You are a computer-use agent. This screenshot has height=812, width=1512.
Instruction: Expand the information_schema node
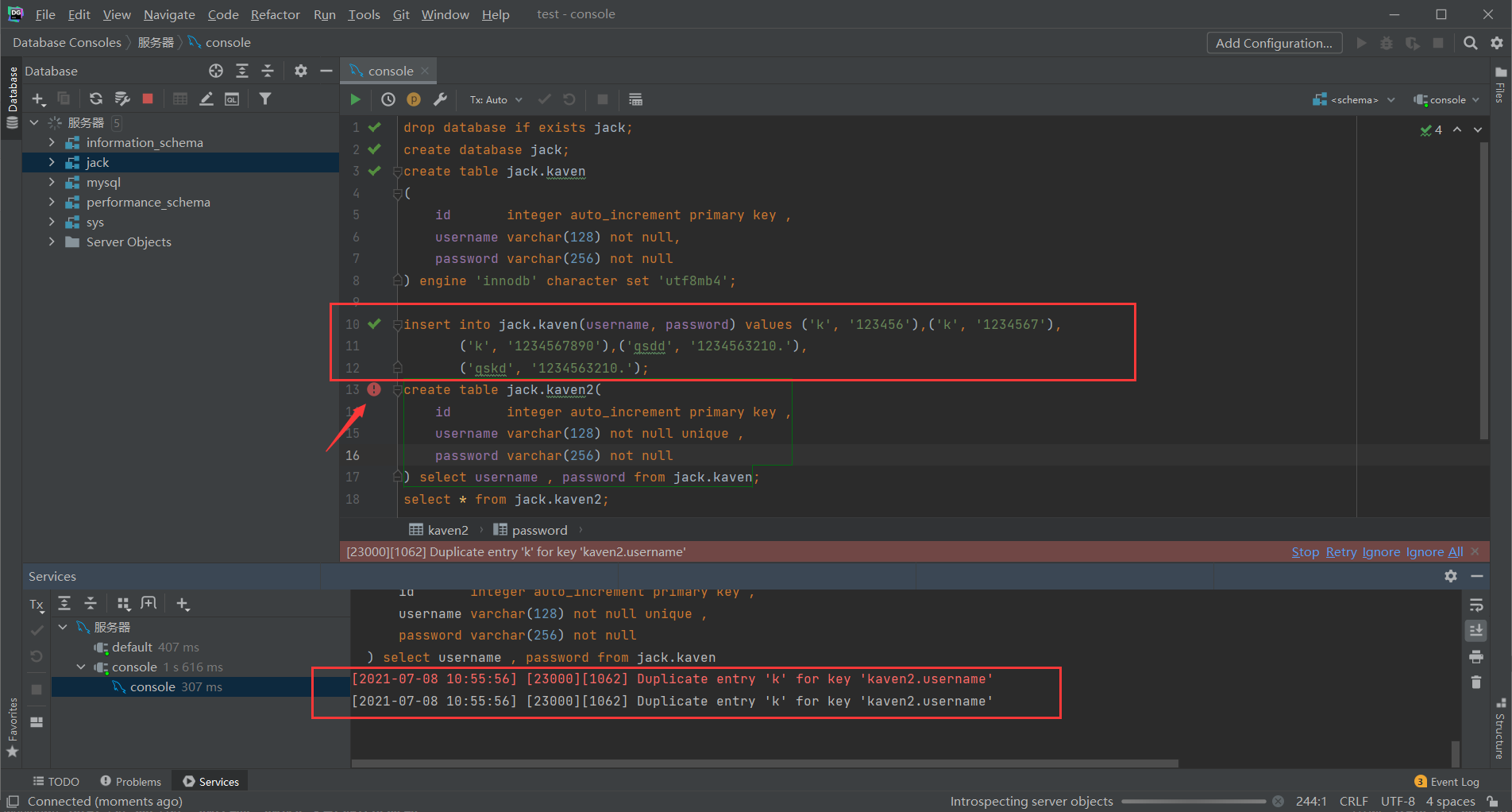52,142
